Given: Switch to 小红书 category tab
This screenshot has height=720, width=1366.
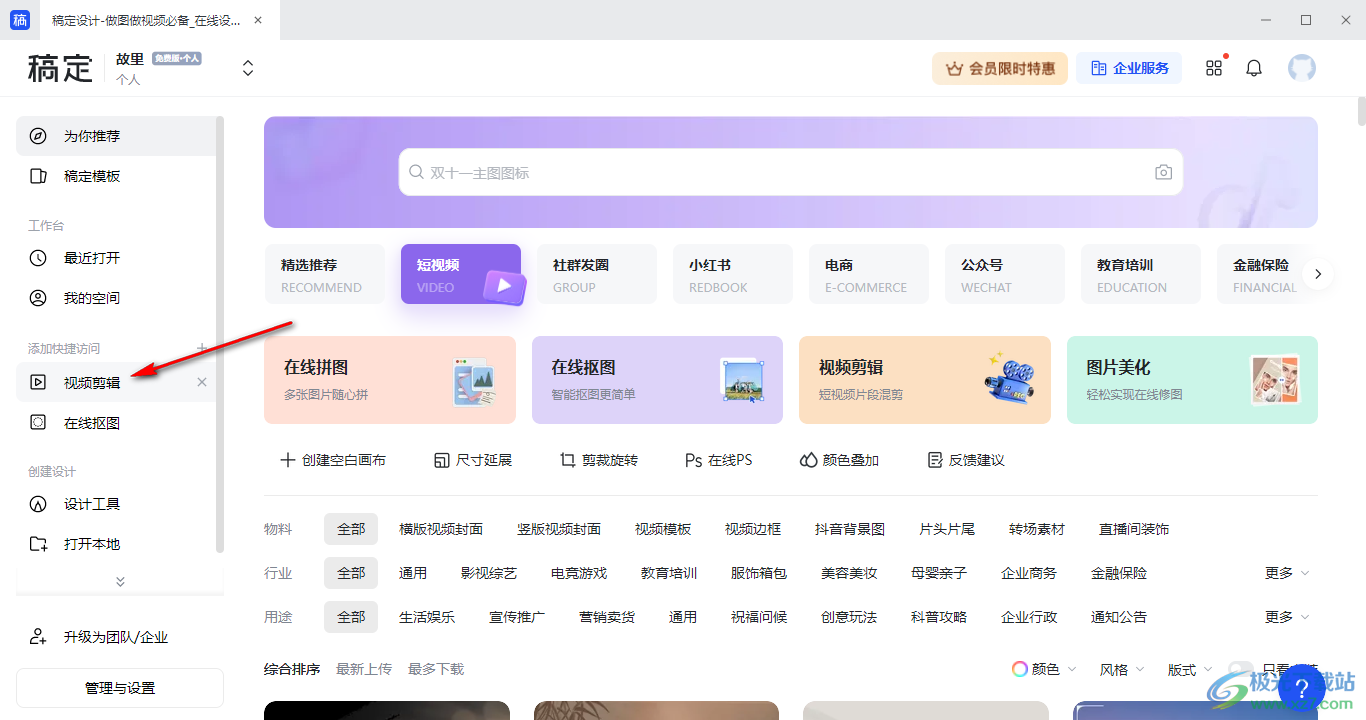Looking at the screenshot, I should (733, 274).
